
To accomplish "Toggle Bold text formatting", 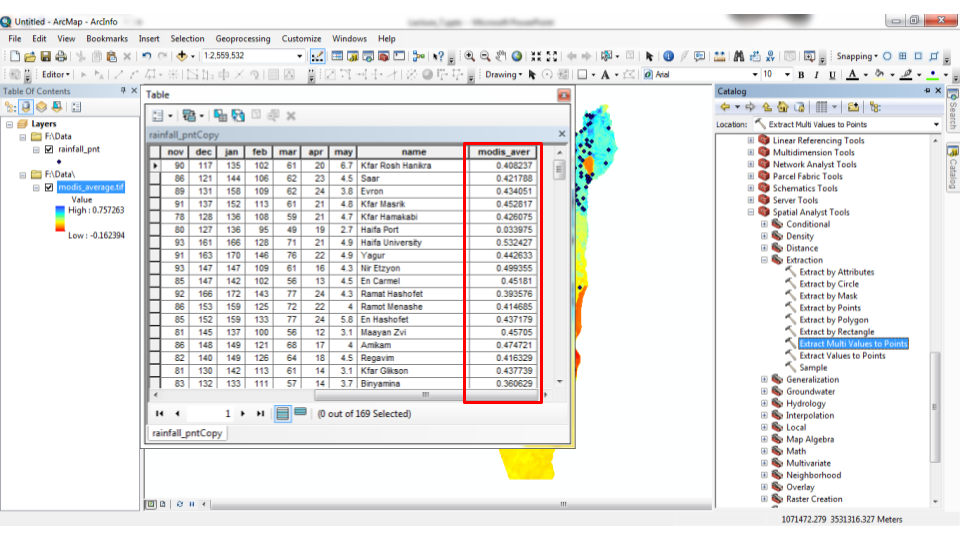I will coord(801,75).
